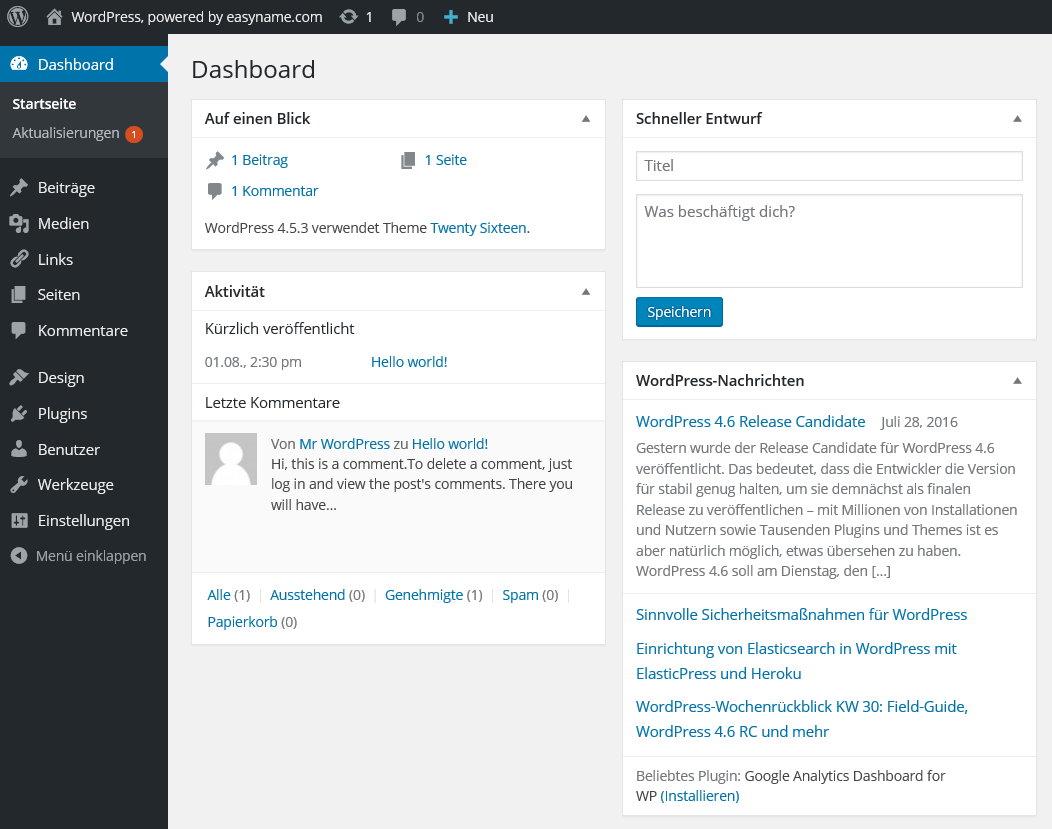
Task: Click the Plugins plug icon in sidebar
Action: point(19,413)
